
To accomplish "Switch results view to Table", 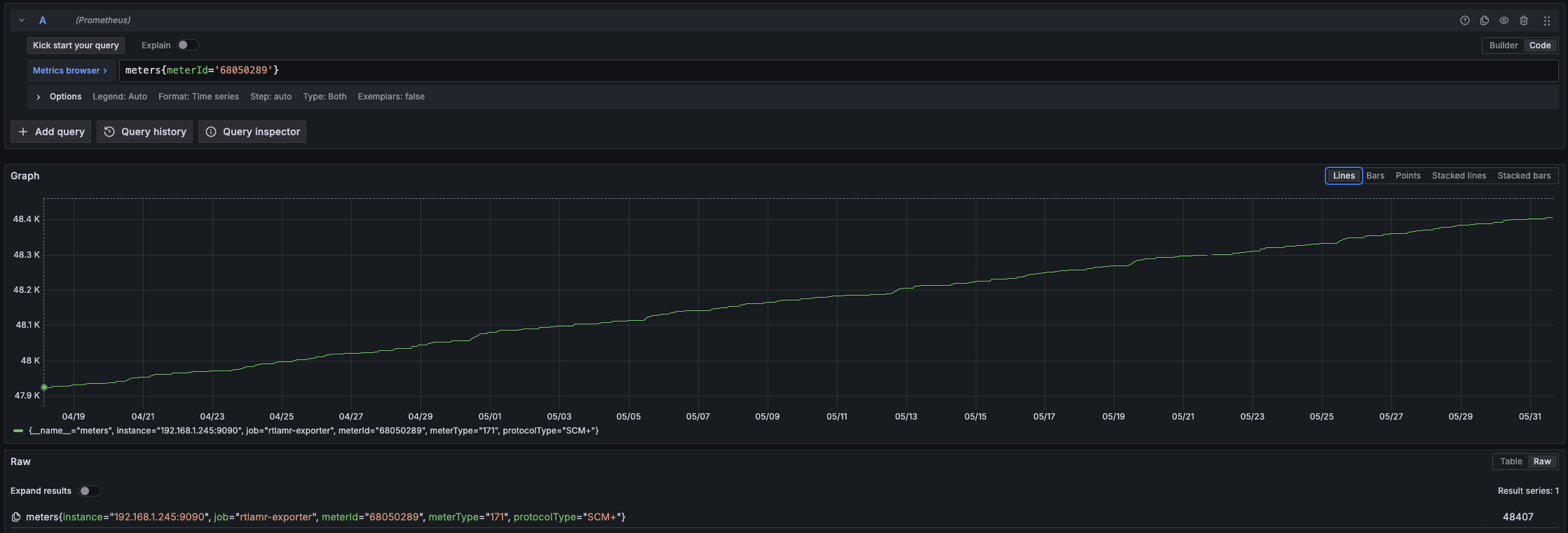I will [1511, 462].
